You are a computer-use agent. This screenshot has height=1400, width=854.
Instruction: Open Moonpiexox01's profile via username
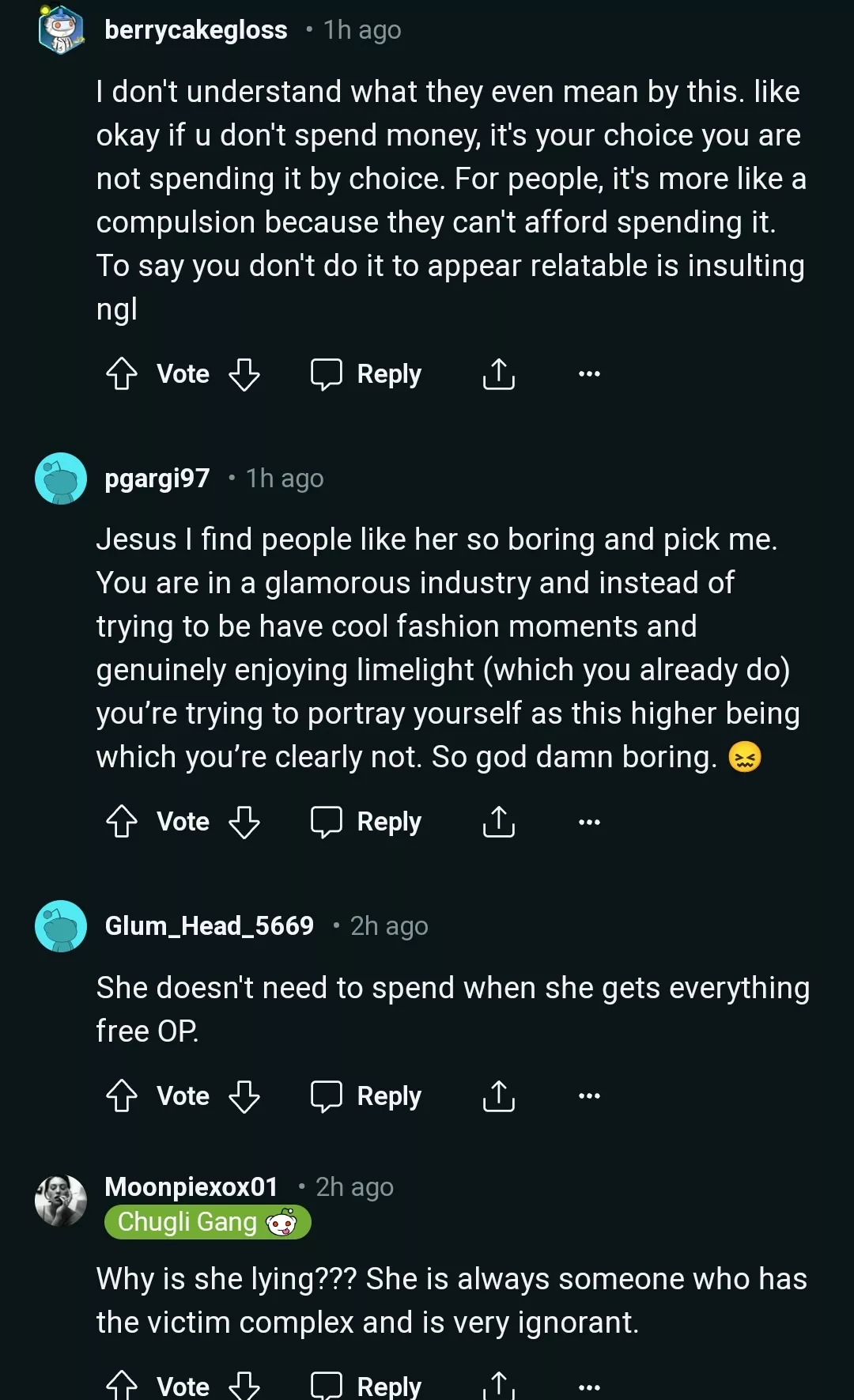191,1187
